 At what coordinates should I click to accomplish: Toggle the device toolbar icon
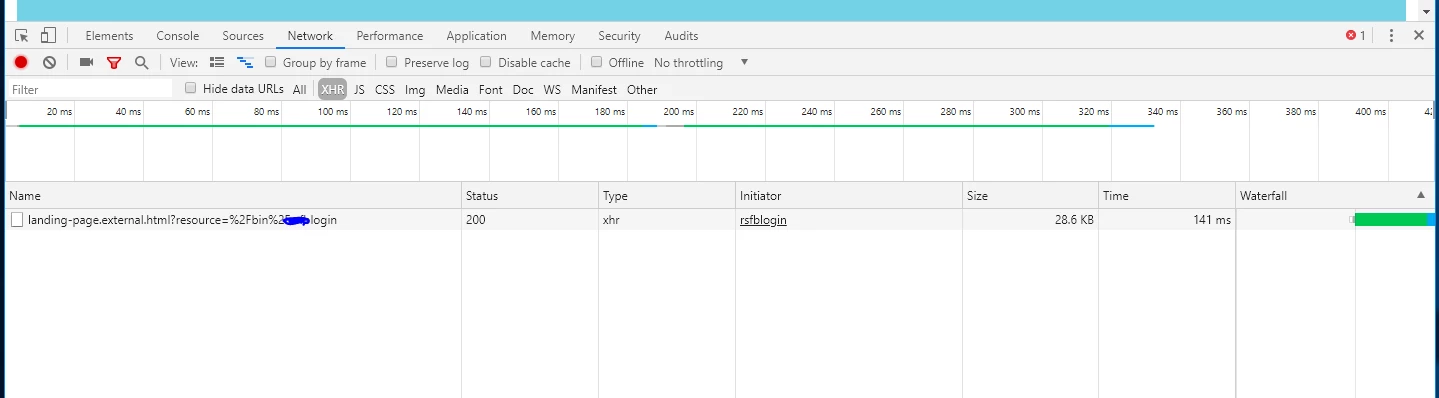point(48,36)
